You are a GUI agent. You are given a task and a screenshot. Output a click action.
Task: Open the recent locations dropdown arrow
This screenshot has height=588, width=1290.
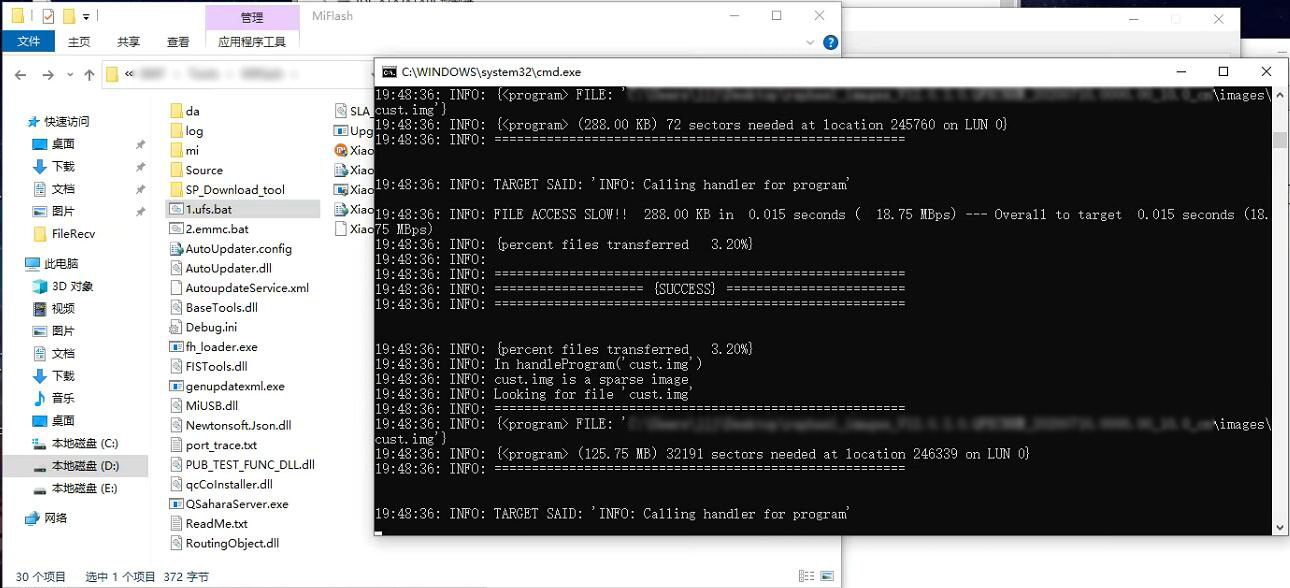click(69, 75)
